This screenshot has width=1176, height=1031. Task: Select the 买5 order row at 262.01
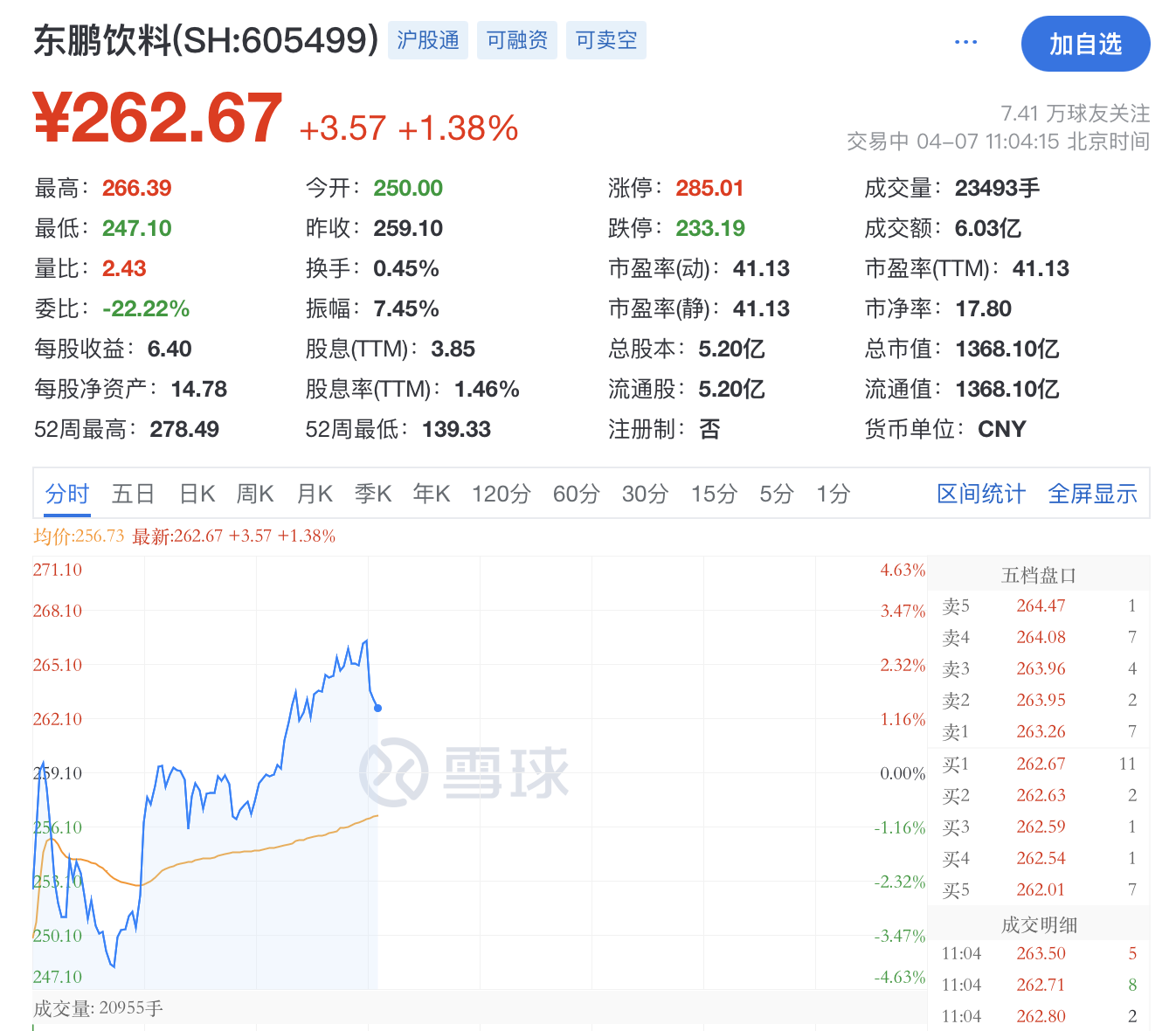point(1039,889)
